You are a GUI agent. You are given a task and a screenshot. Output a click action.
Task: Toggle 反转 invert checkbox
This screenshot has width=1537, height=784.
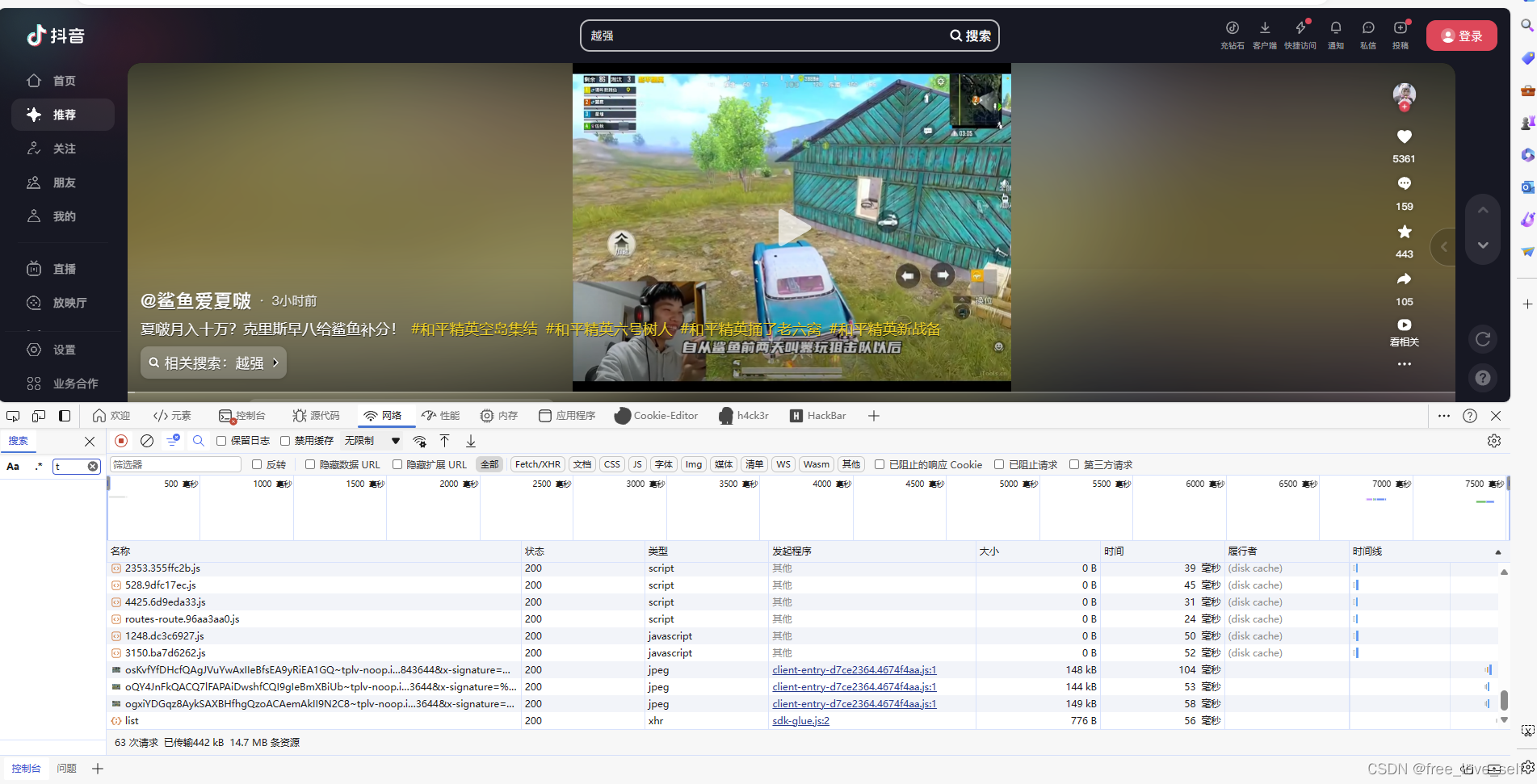257,464
